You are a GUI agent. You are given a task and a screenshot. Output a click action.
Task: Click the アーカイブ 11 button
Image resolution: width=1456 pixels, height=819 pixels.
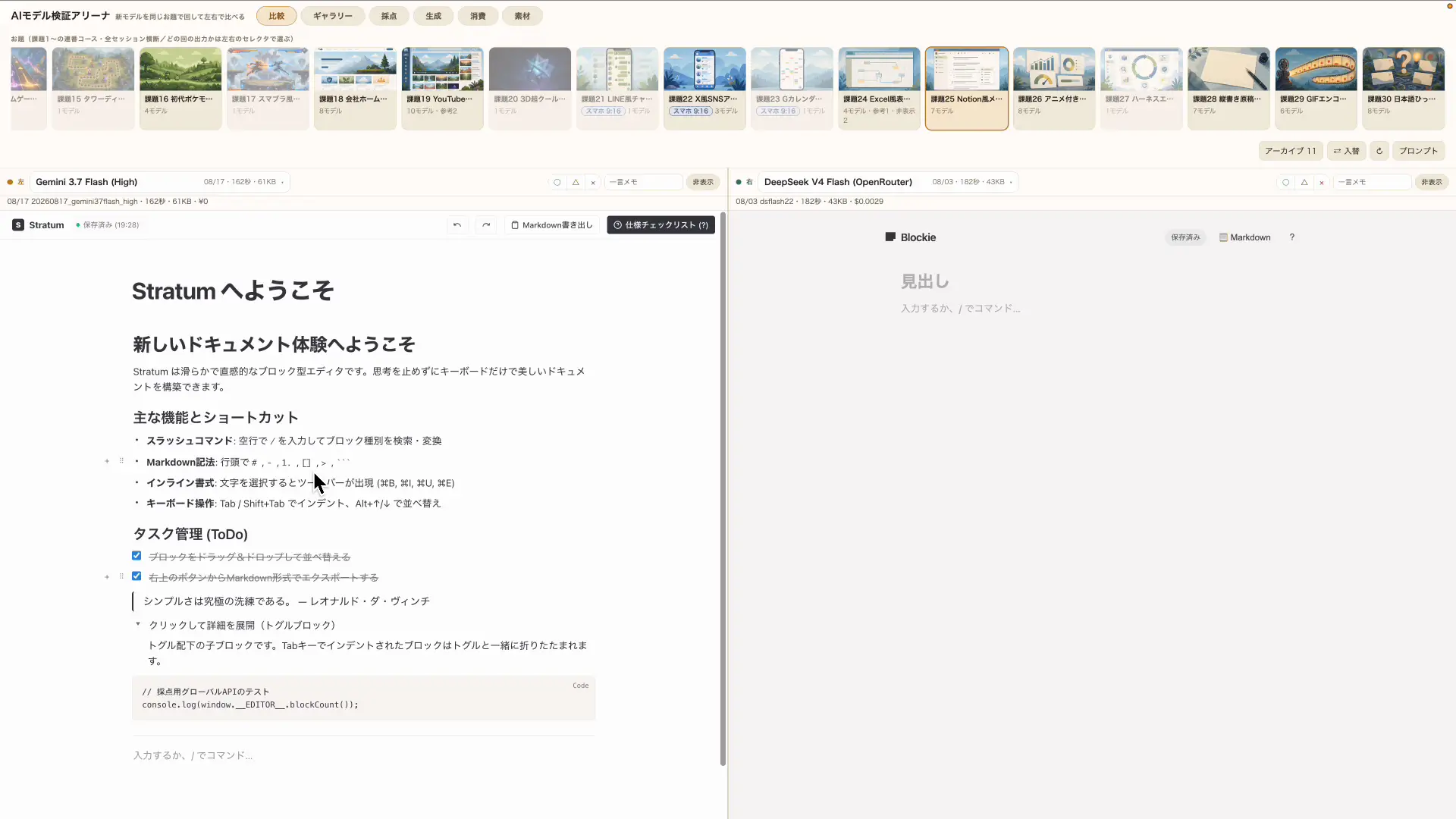click(x=1291, y=151)
